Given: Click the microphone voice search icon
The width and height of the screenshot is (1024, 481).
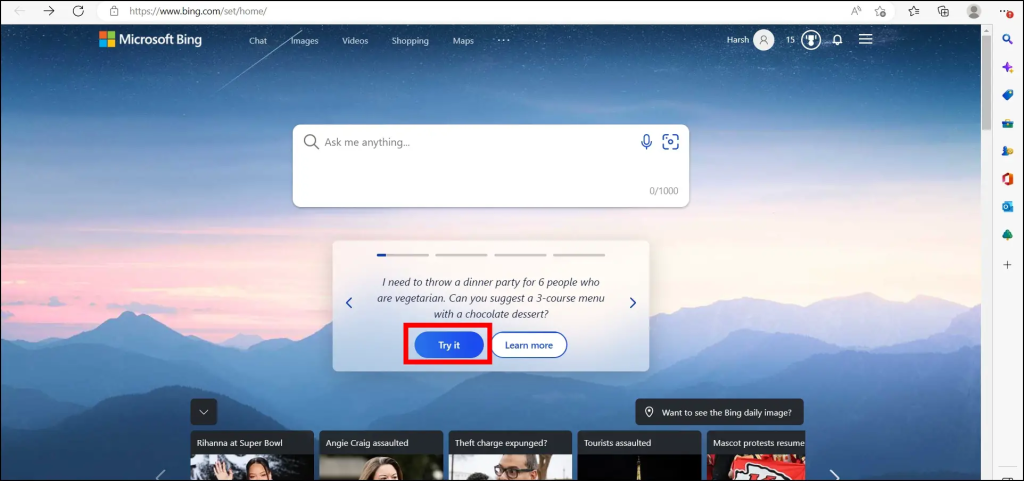Looking at the screenshot, I should [646, 142].
